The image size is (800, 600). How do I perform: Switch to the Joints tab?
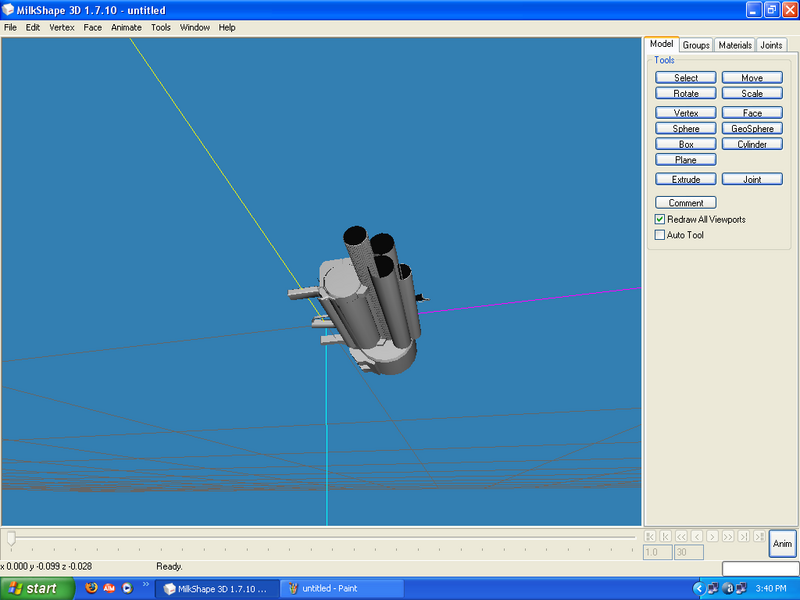pyautogui.click(x=771, y=45)
